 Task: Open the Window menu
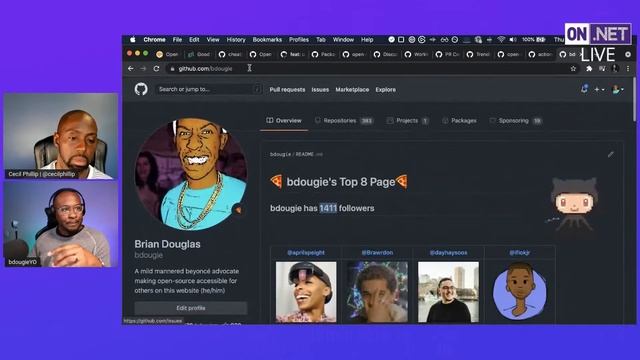tap(343, 40)
